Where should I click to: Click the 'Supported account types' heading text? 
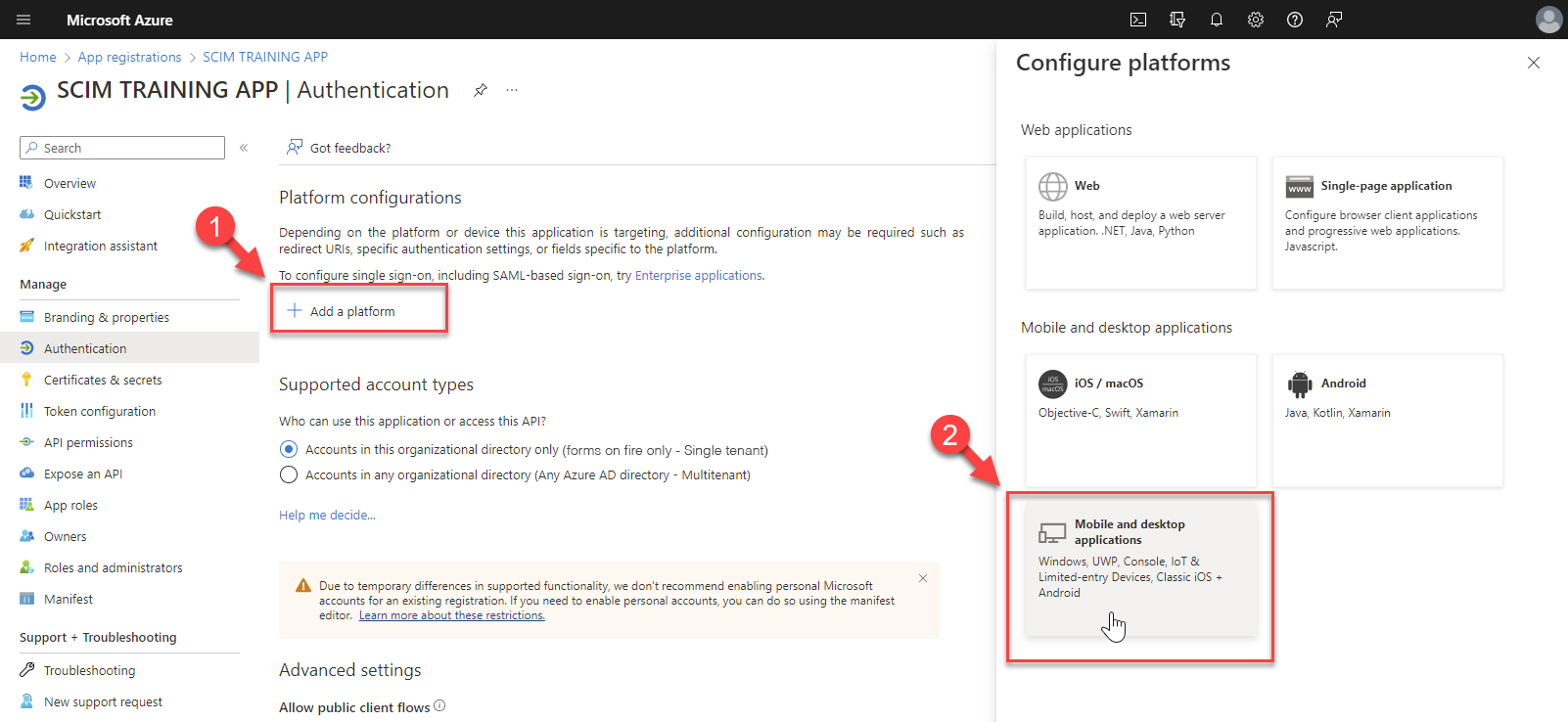[x=376, y=384]
